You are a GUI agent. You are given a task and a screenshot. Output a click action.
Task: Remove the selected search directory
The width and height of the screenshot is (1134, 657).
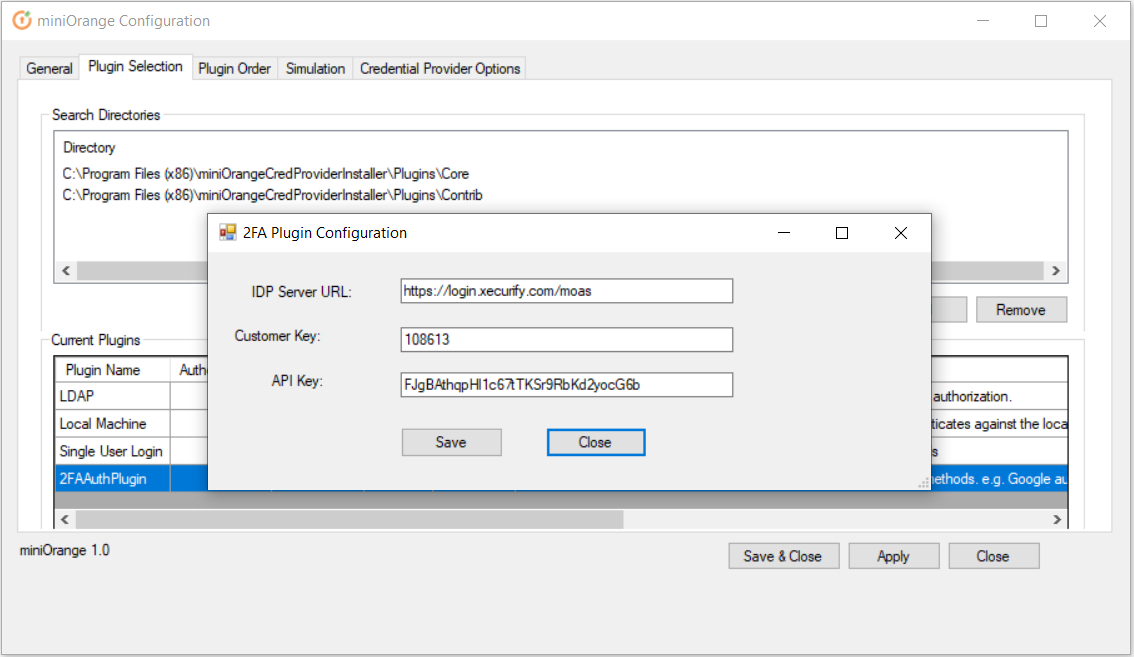tap(1021, 310)
